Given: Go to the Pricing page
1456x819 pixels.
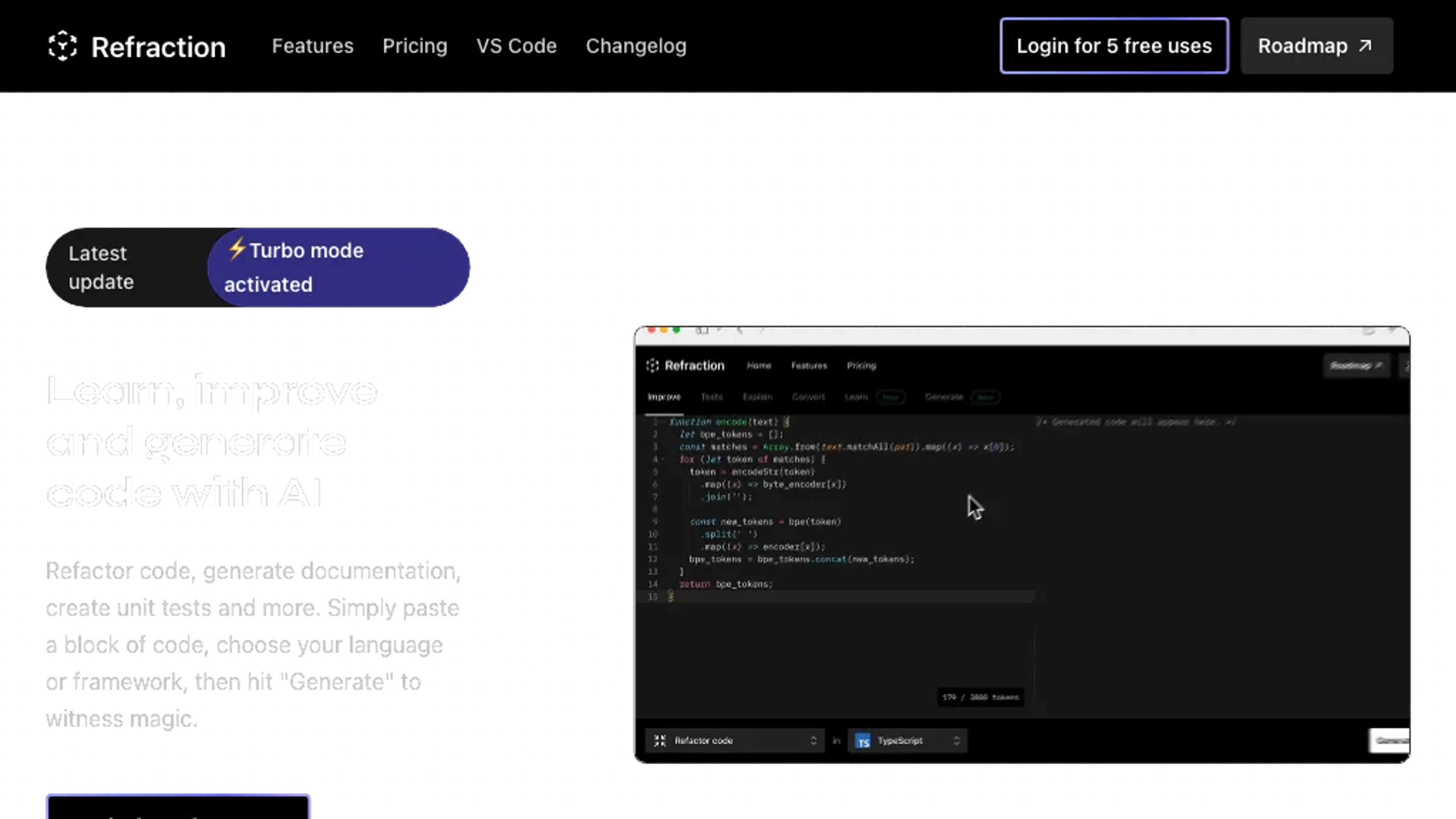Looking at the screenshot, I should [x=415, y=46].
